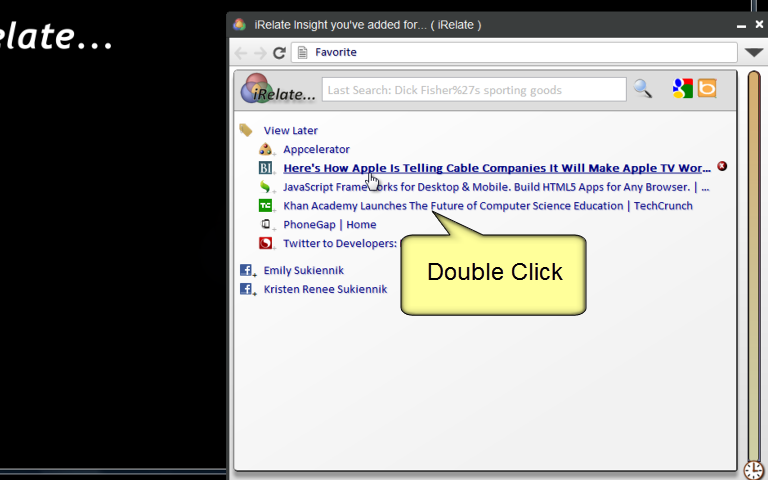Viewport: 768px width, 480px height.
Task: Open the Apple TV cable companies article
Action: [x=497, y=168]
